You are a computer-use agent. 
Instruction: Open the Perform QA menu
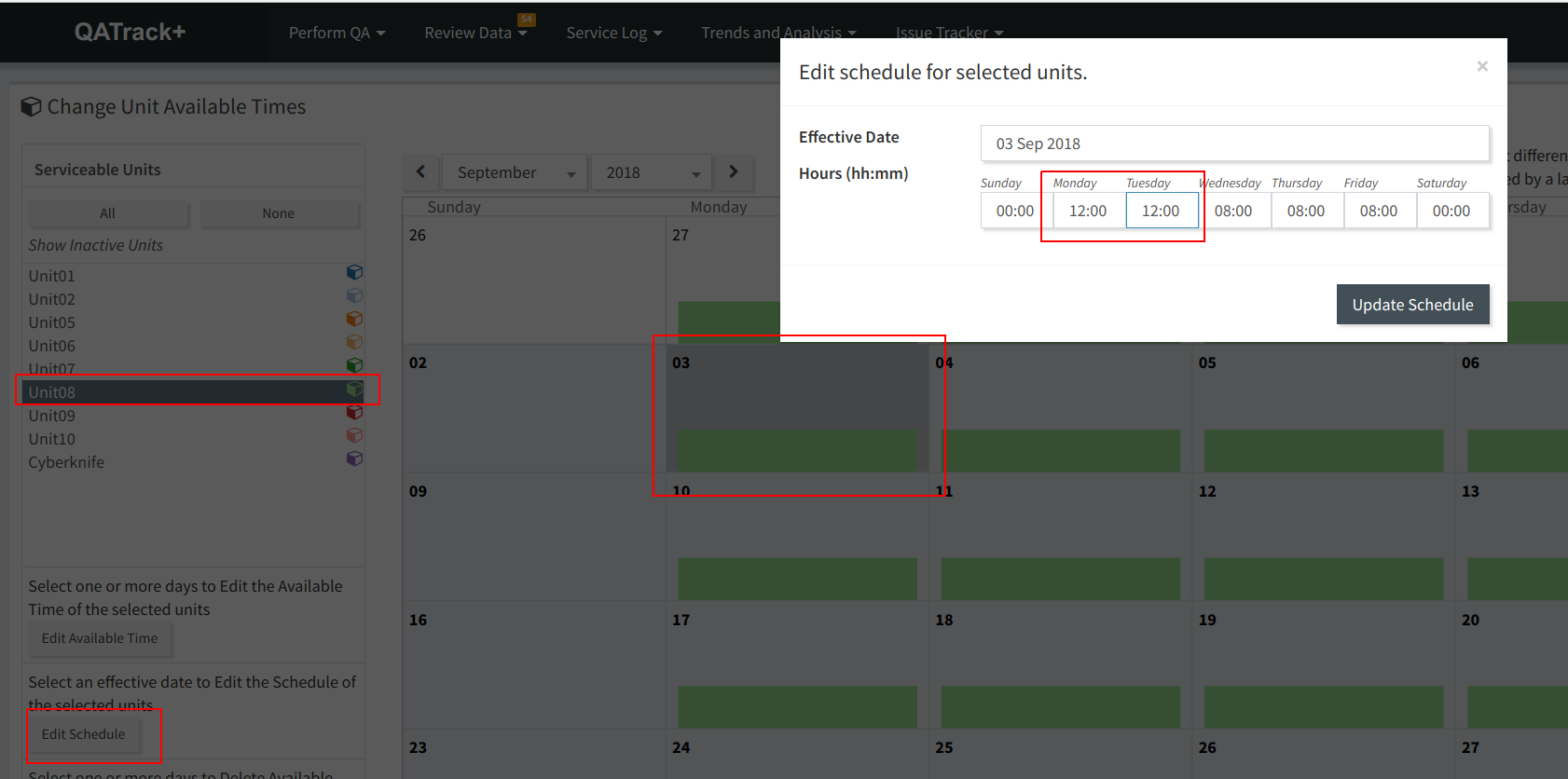point(337,33)
